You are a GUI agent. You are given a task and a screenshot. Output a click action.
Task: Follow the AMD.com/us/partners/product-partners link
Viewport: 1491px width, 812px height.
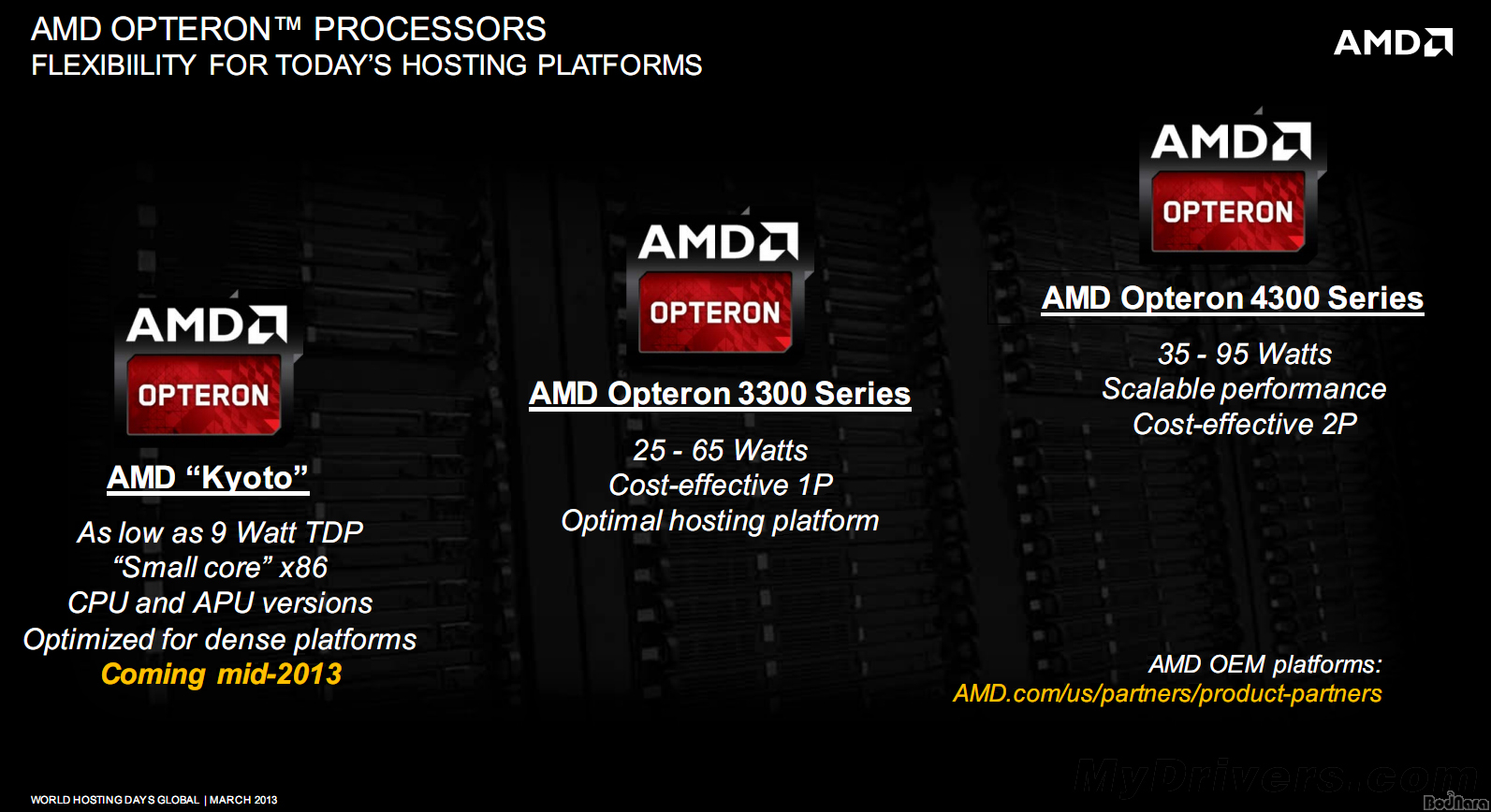(1167, 694)
